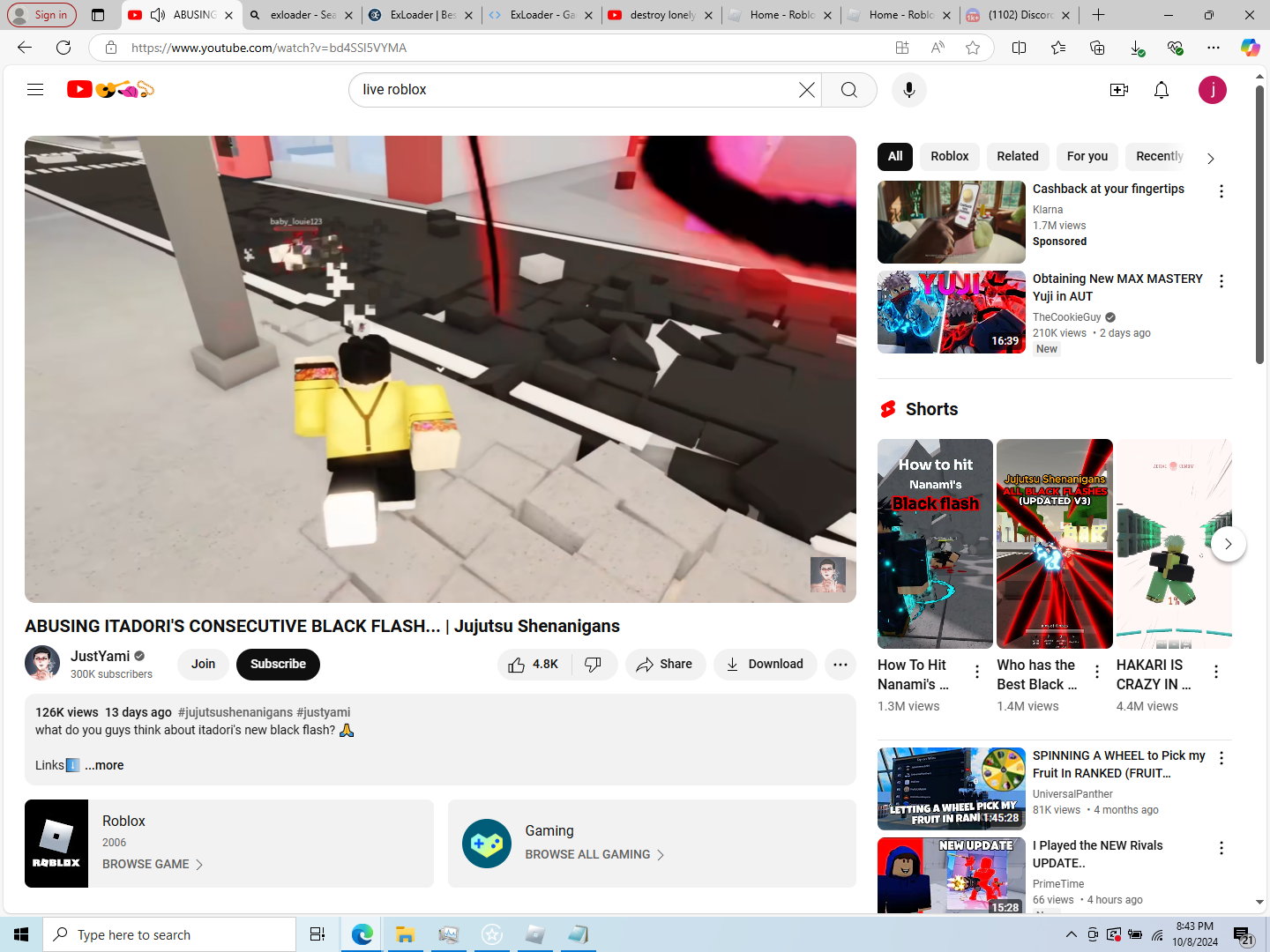Select the For you filter chip
Screen dimensions: 1270x952
pos(1087,156)
